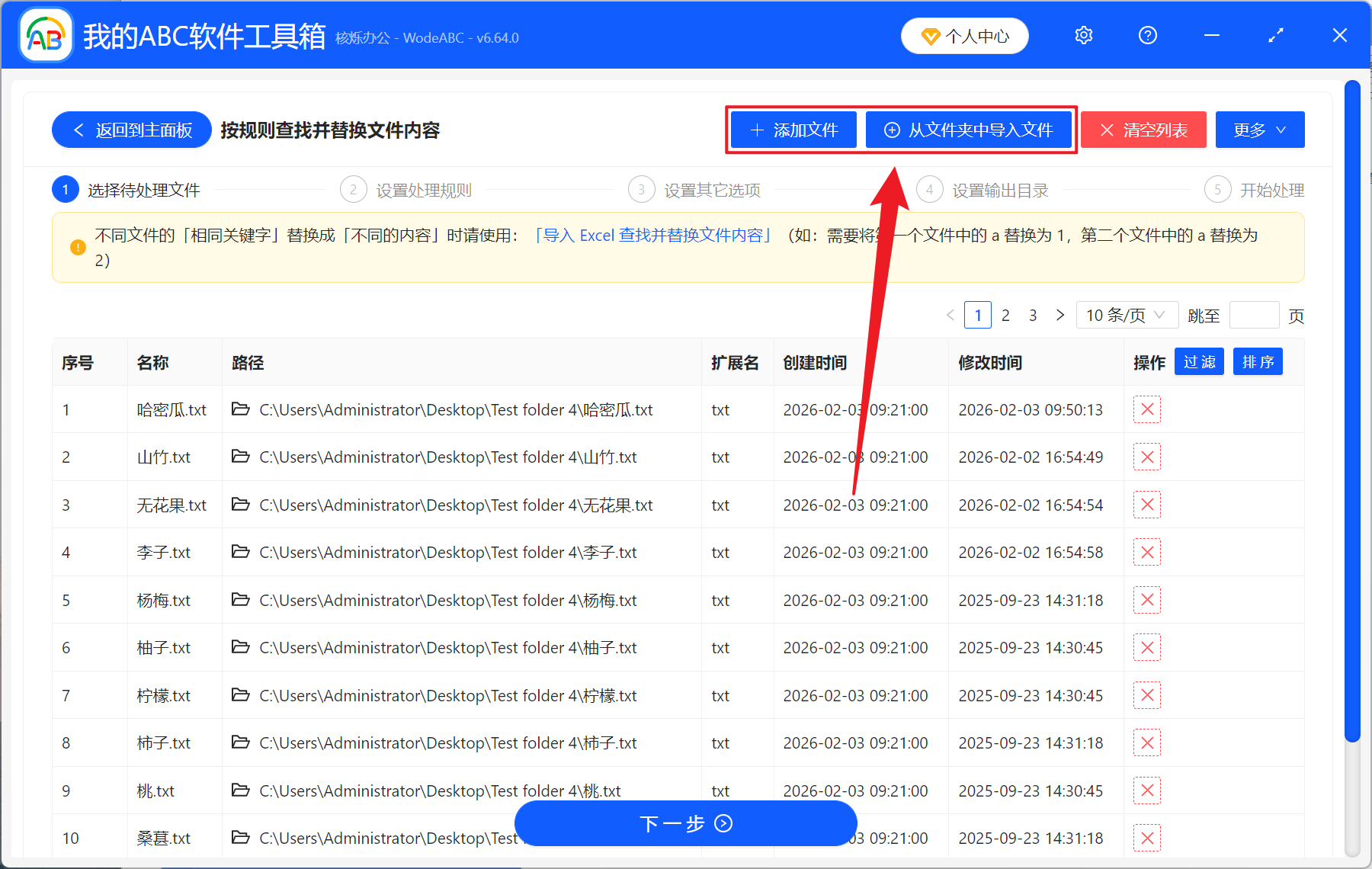The width and height of the screenshot is (1372, 869).
Task: Open the 导入 Excel 查找并替换文件内容 link
Action: 653,236
